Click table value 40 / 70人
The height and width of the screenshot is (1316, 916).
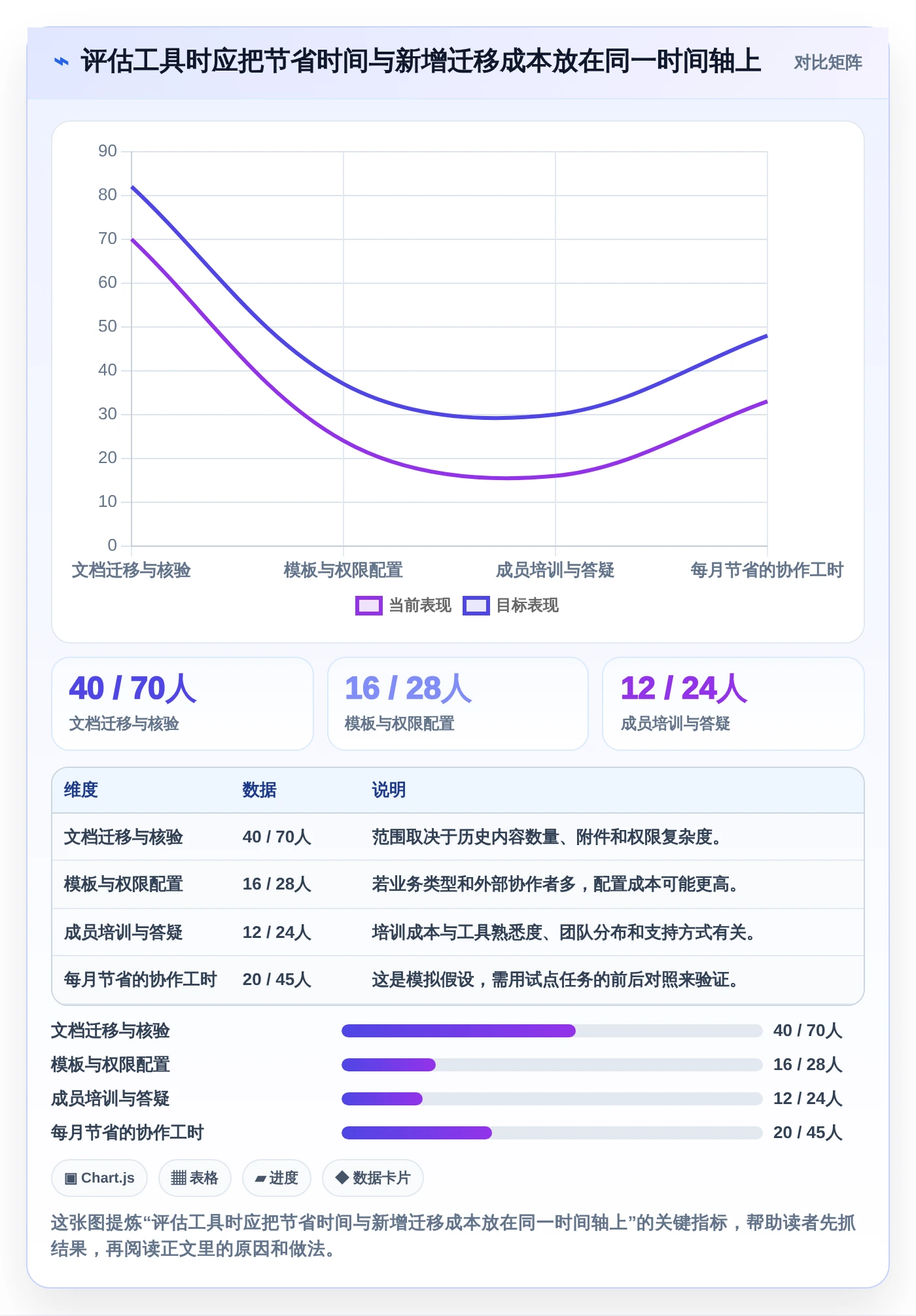click(277, 837)
